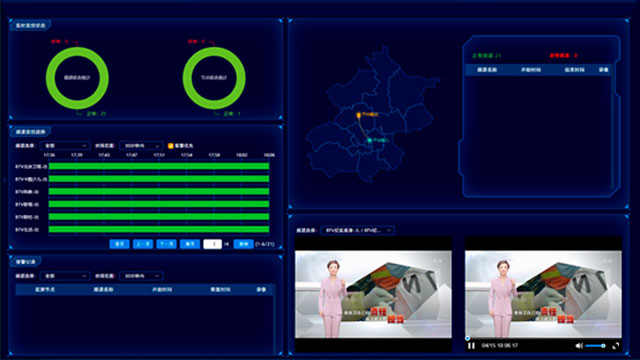
Task: Go to the previous page of trends
Action: [x=143, y=244]
